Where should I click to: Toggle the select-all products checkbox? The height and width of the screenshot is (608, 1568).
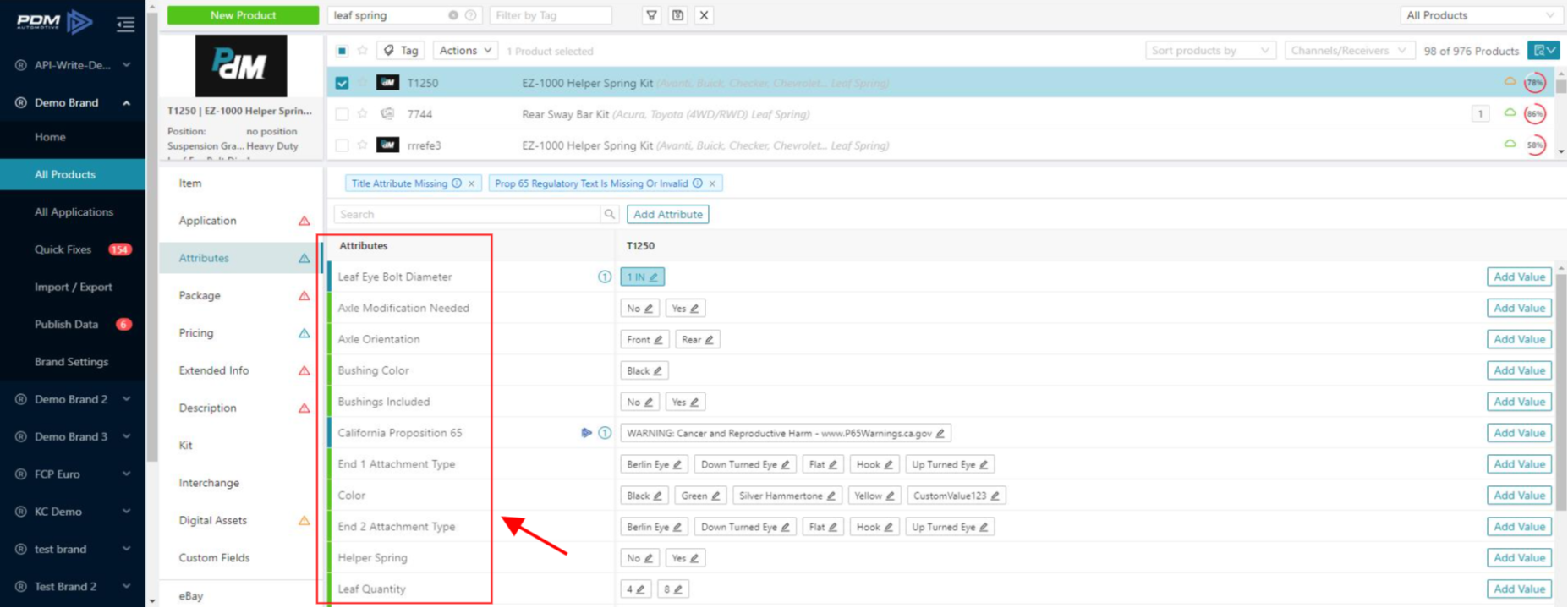(342, 51)
